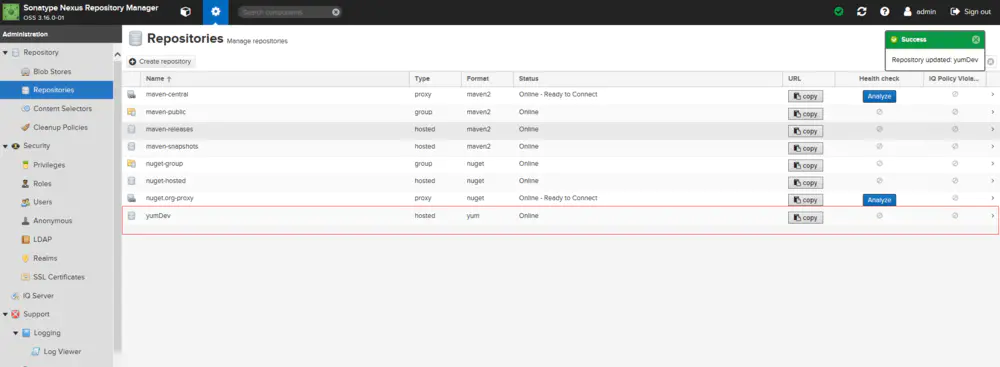The image size is (1000, 367).
Task: Select the nuget-hosted repository name
Action: [165, 181]
